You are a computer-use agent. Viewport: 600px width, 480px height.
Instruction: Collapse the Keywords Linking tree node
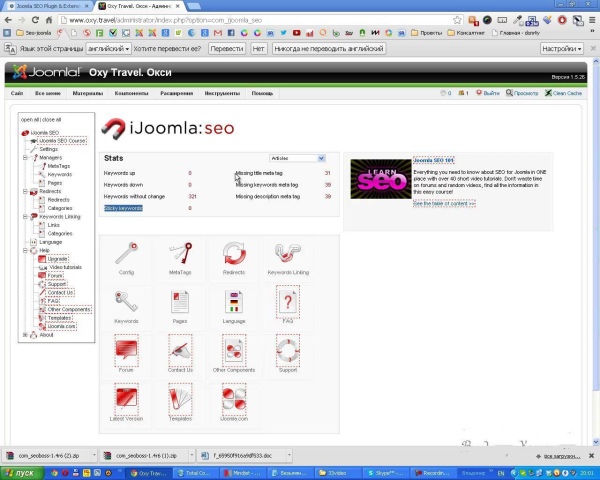pos(25,216)
